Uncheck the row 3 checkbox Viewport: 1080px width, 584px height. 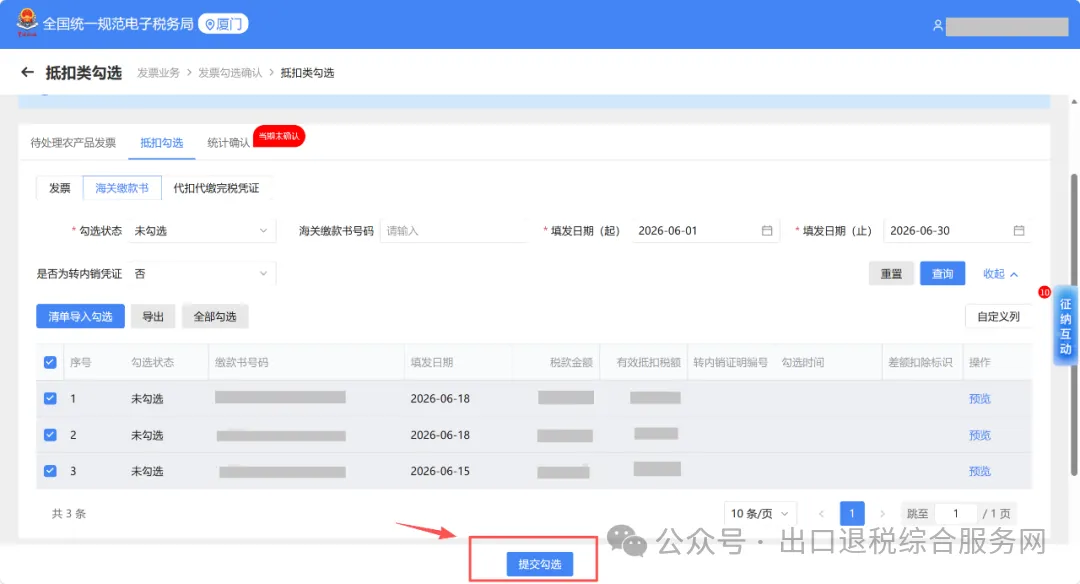click(50, 471)
